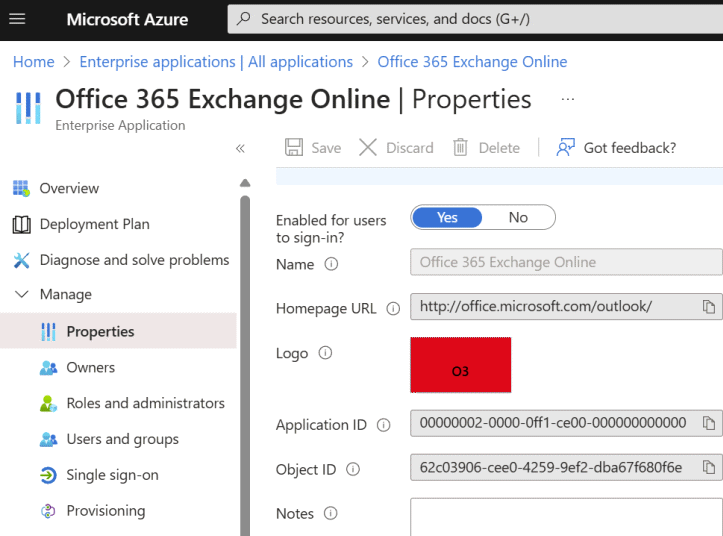Image resolution: width=723 pixels, height=536 pixels.
Task: Open the ellipsis more options menu
Action: [x=568, y=99]
